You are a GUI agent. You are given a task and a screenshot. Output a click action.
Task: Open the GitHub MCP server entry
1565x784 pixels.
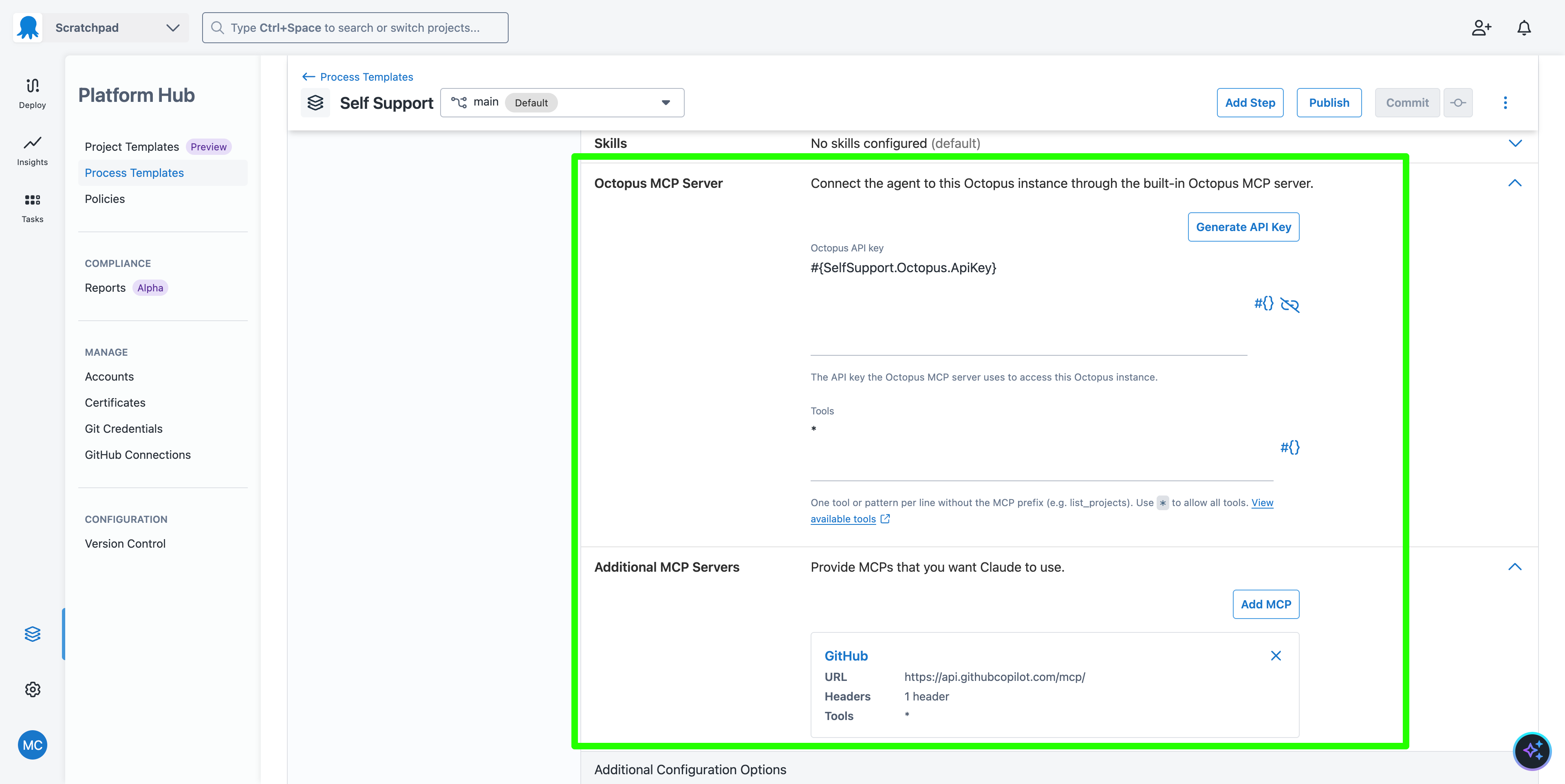click(x=846, y=656)
